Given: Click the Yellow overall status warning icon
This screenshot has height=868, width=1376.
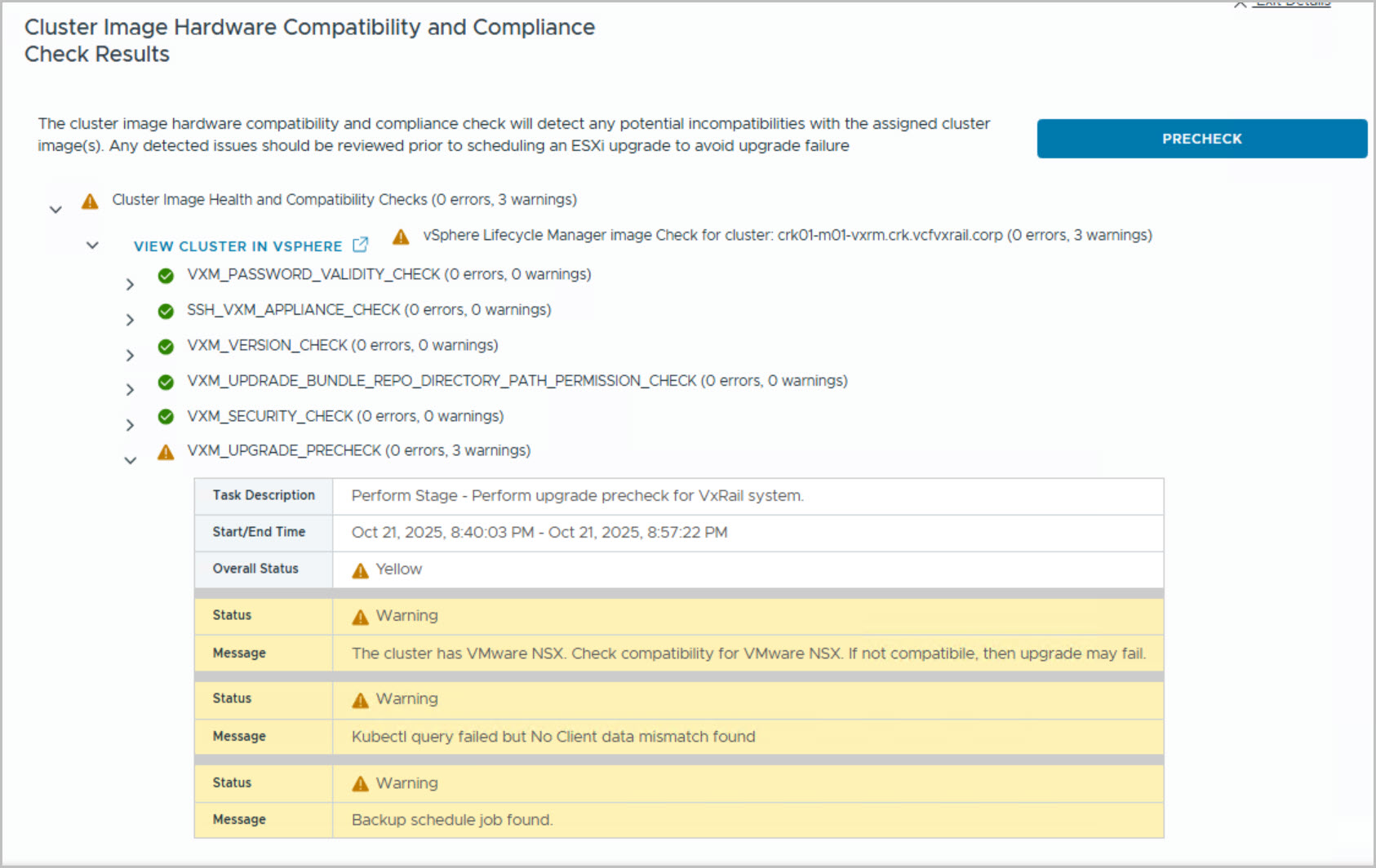Looking at the screenshot, I should [360, 570].
